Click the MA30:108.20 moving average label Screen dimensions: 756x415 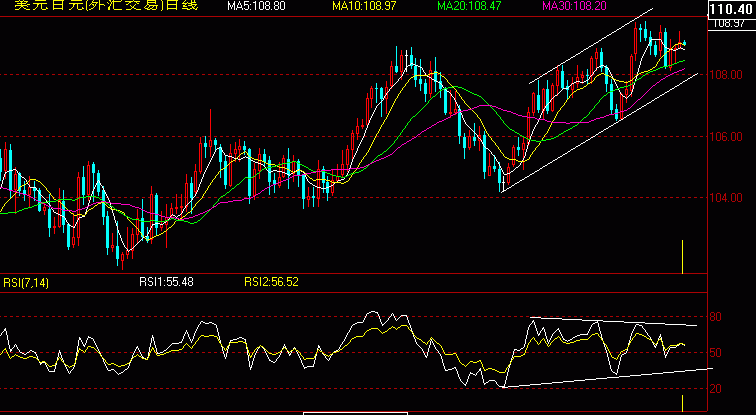click(575, 6)
